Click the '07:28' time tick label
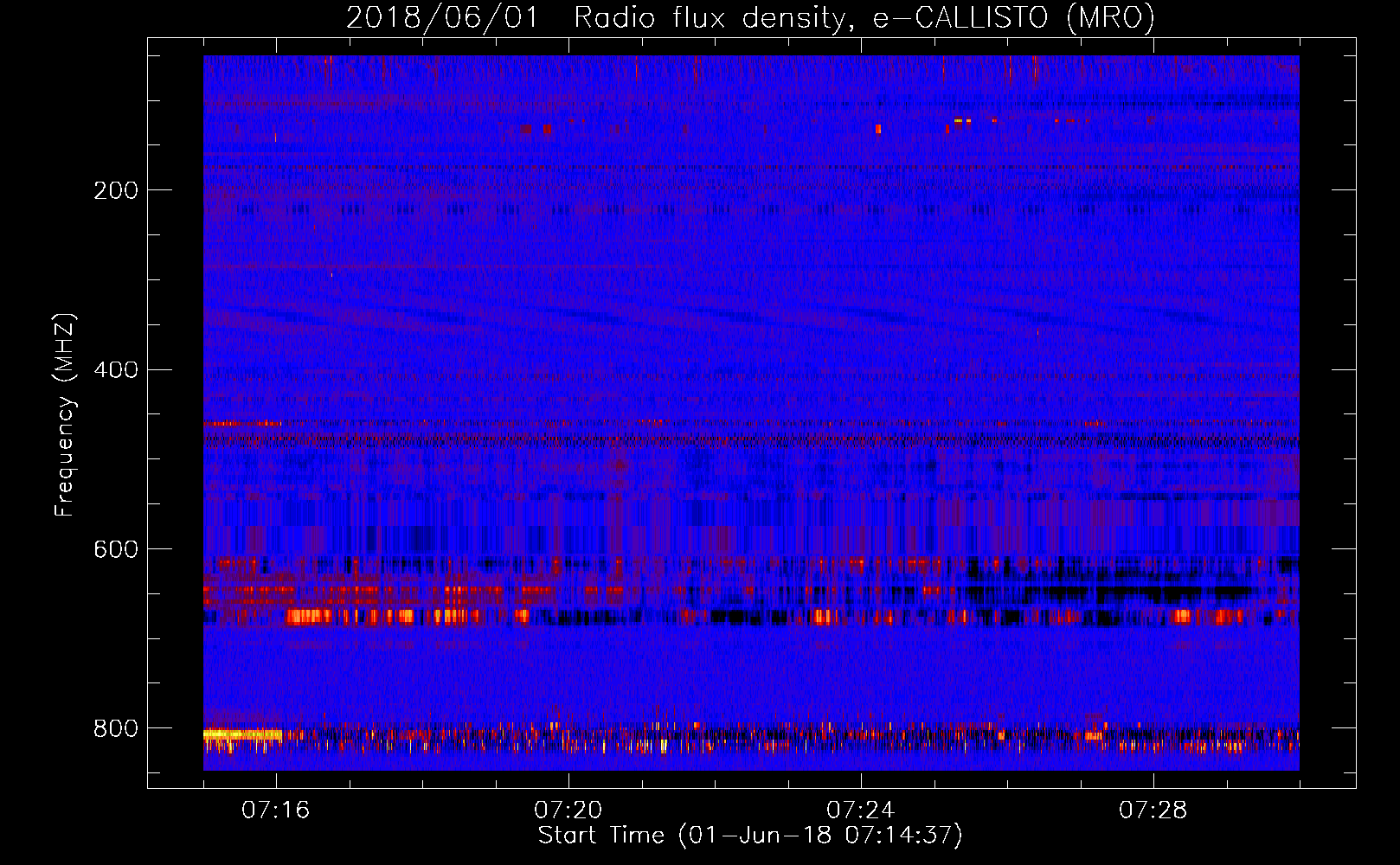The height and width of the screenshot is (865, 1400). tap(1153, 811)
